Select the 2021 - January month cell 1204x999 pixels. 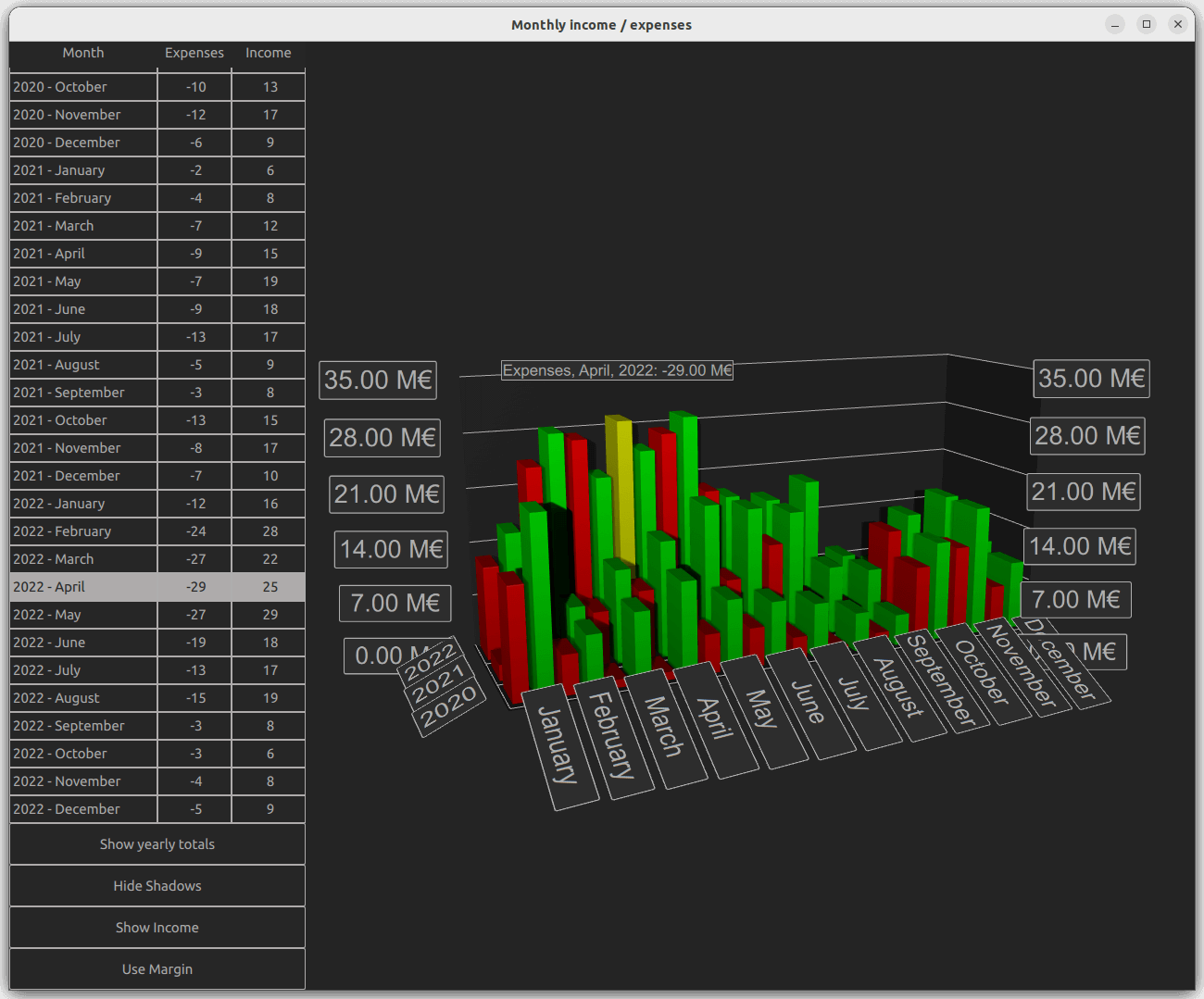click(83, 170)
